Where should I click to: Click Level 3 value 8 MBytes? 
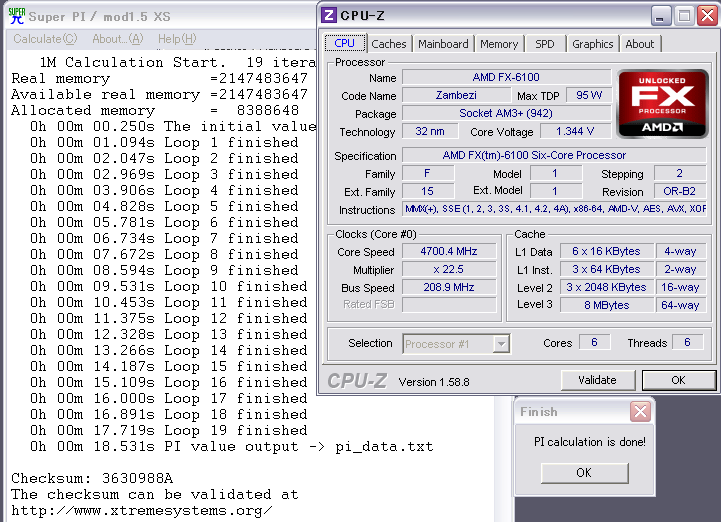click(x=606, y=305)
